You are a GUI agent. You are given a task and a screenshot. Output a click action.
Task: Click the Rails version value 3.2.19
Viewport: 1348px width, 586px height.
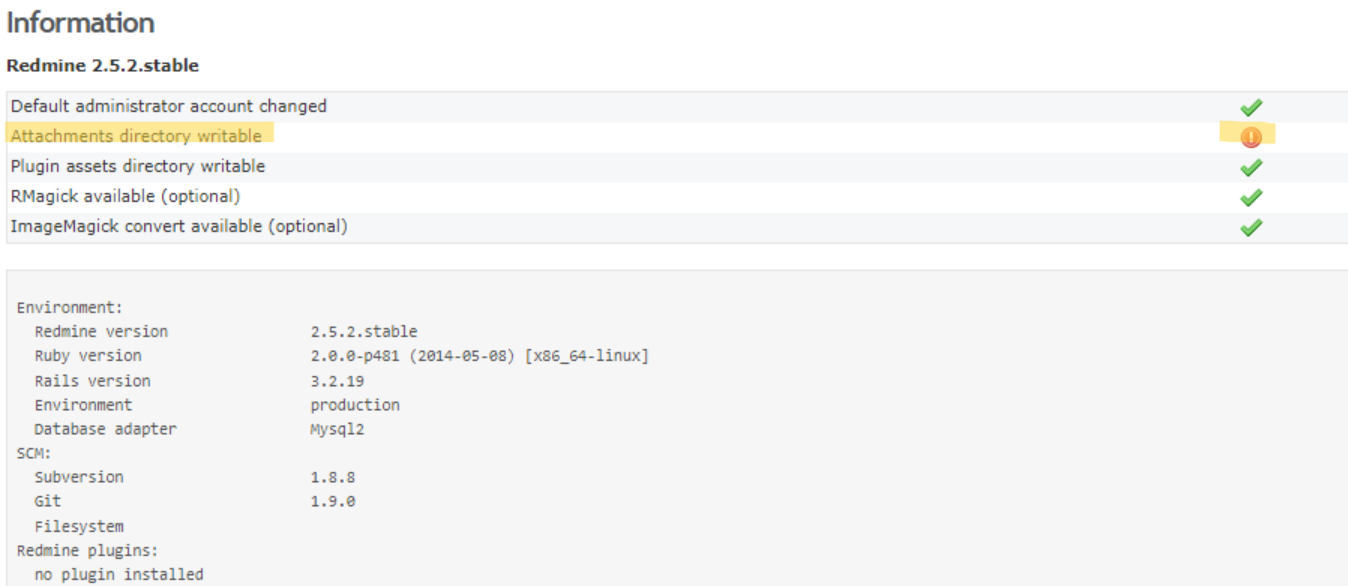[x=339, y=381]
